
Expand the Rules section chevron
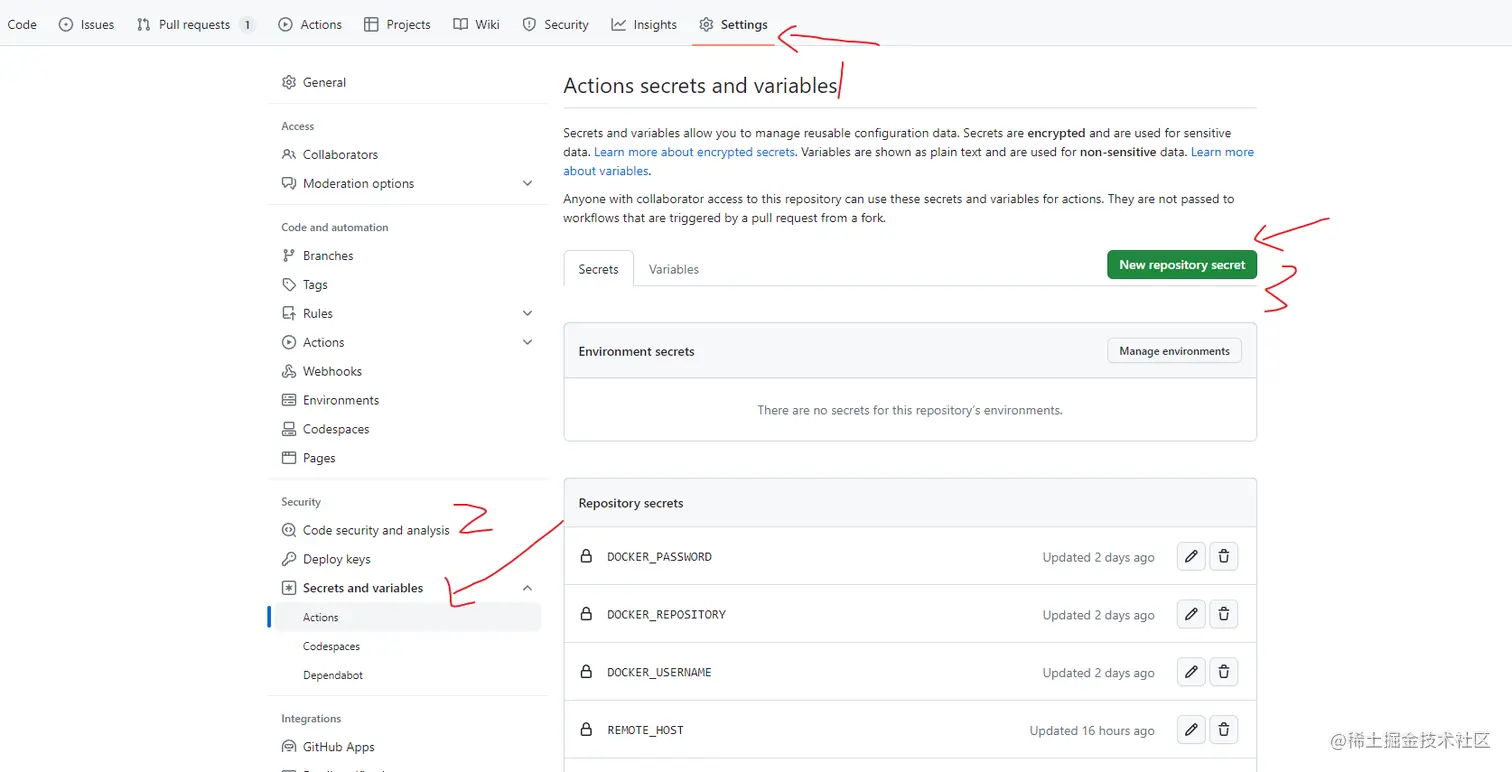[x=528, y=314]
